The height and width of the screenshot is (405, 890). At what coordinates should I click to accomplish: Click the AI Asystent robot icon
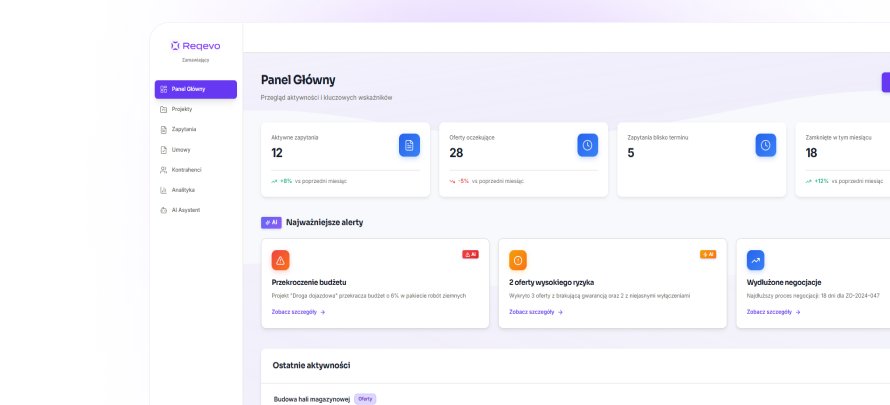(x=163, y=210)
